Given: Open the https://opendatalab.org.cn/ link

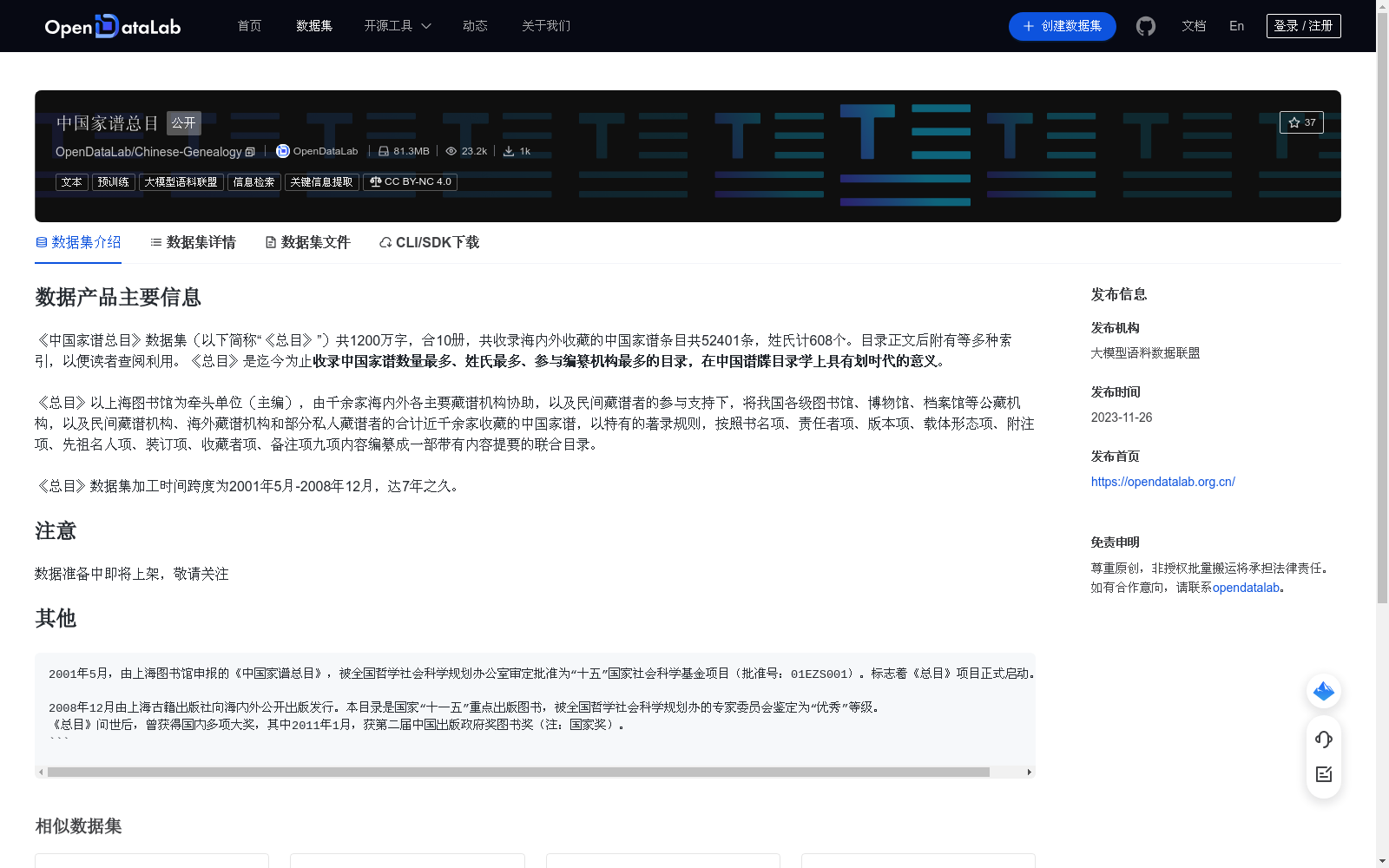Looking at the screenshot, I should 1162,481.
